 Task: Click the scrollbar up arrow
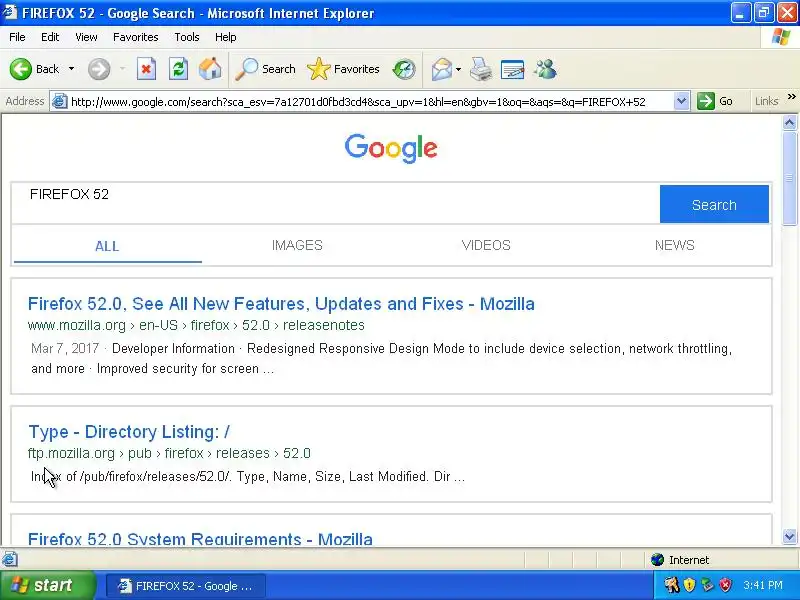tap(789, 122)
